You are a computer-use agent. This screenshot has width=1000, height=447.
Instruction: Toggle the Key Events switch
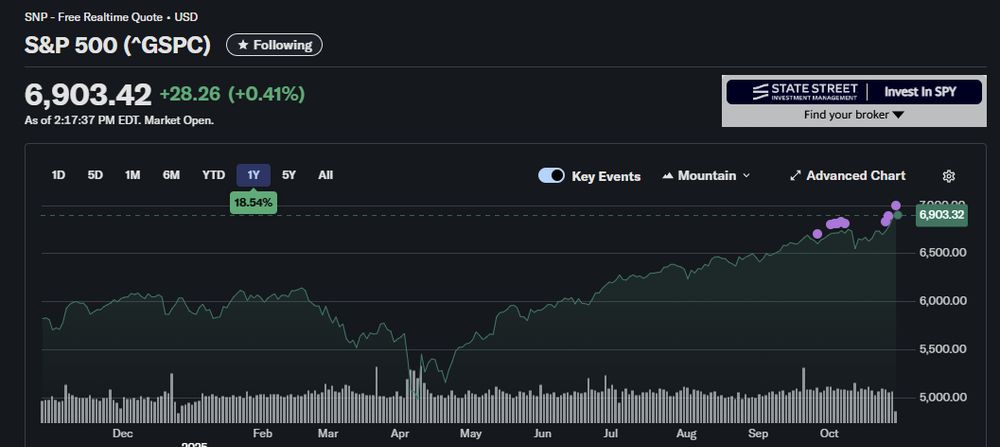coord(552,176)
